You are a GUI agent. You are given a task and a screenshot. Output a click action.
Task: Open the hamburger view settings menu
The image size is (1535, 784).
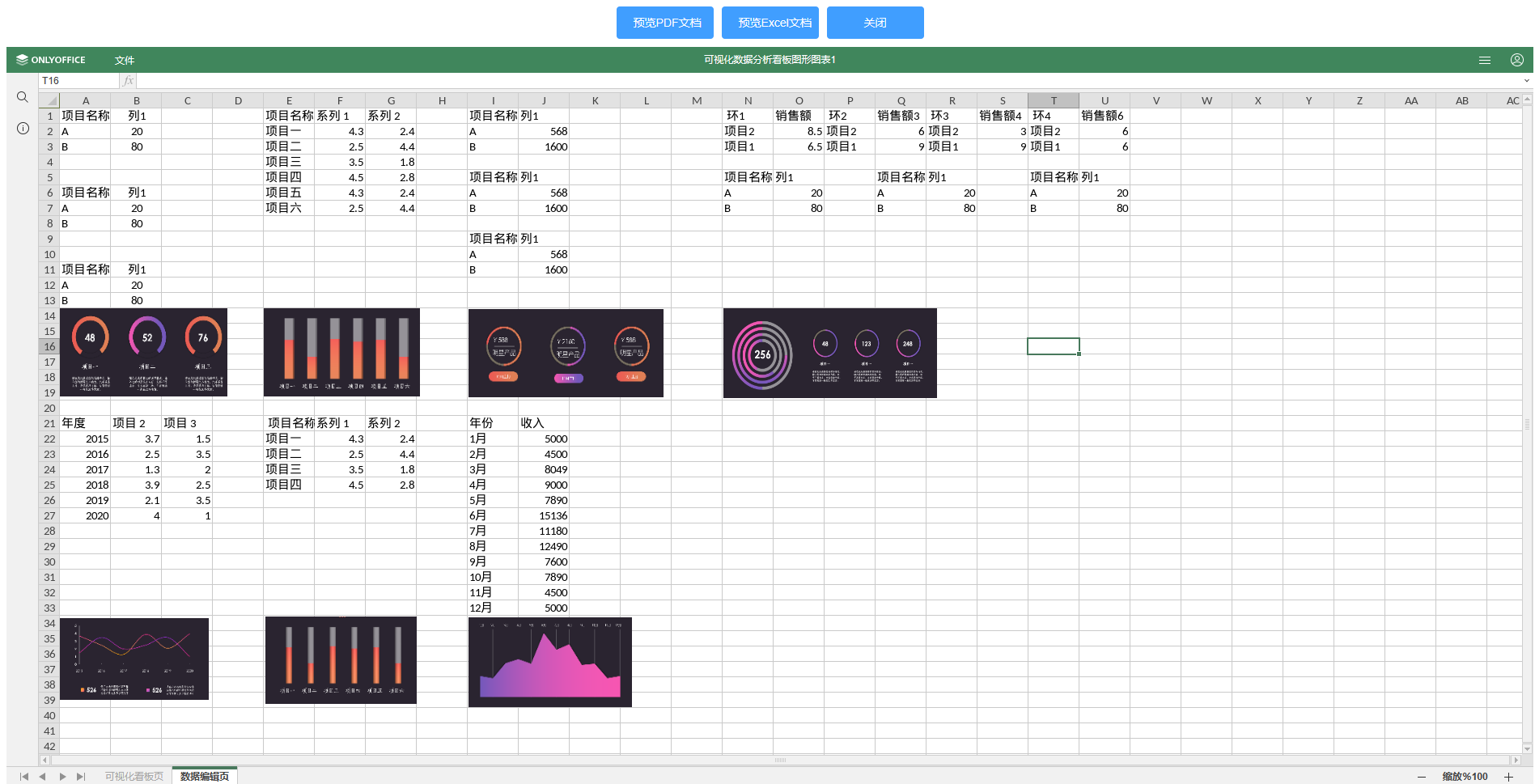click(x=1485, y=60)
